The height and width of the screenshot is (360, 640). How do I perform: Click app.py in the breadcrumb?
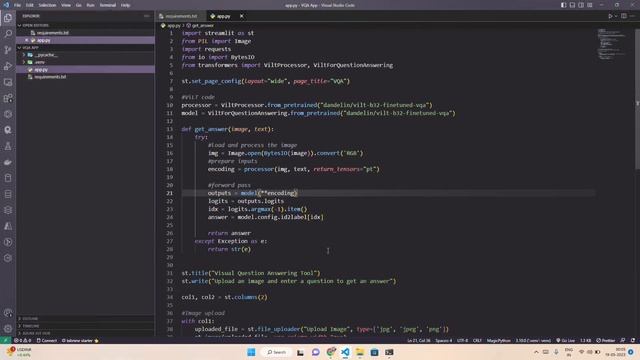point(171,26)
